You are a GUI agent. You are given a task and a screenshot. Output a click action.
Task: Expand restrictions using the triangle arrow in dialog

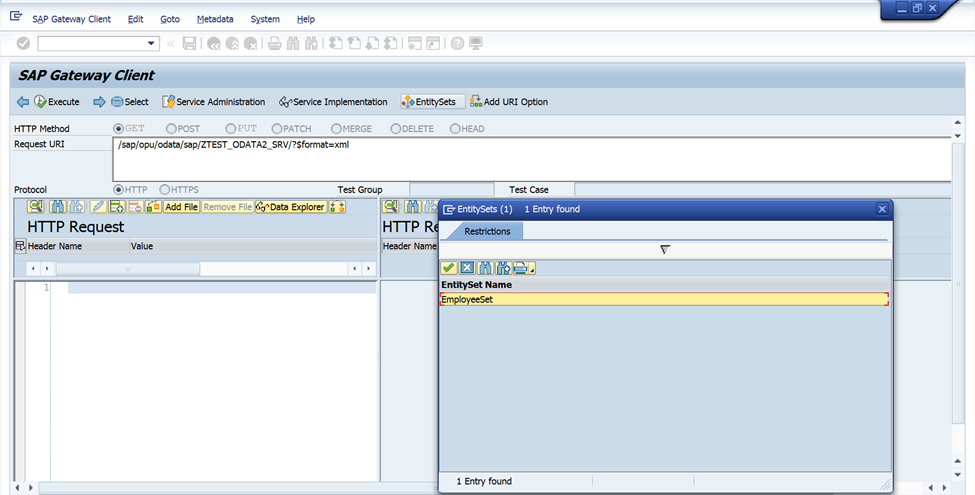coord(665,249)
